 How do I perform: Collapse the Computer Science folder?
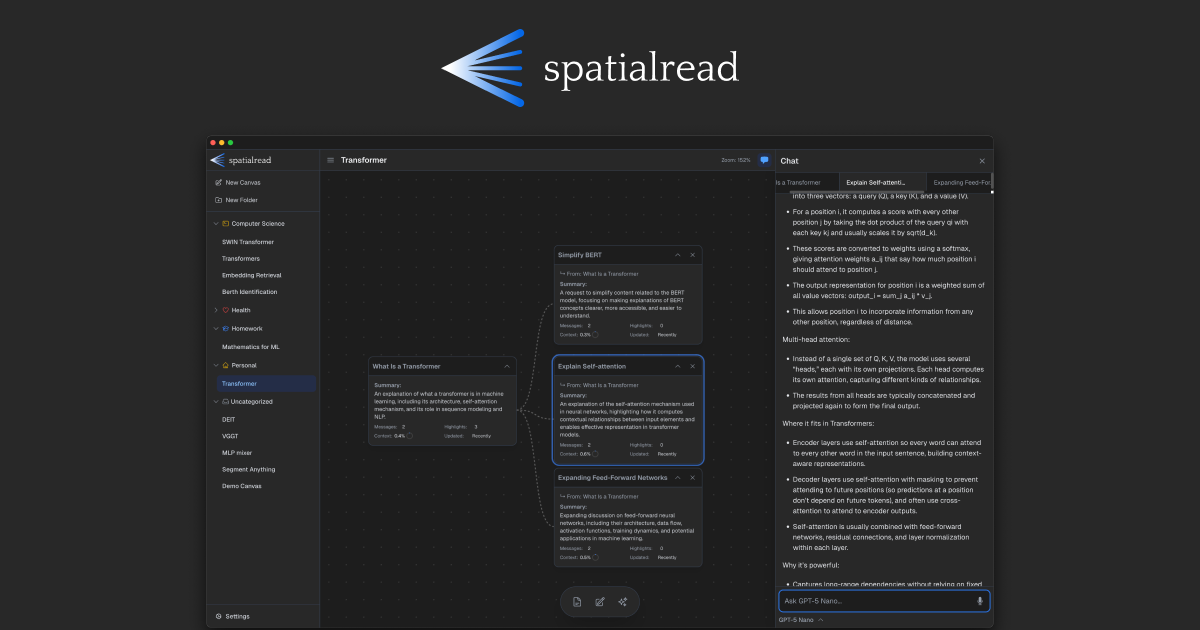pos(214,223)
